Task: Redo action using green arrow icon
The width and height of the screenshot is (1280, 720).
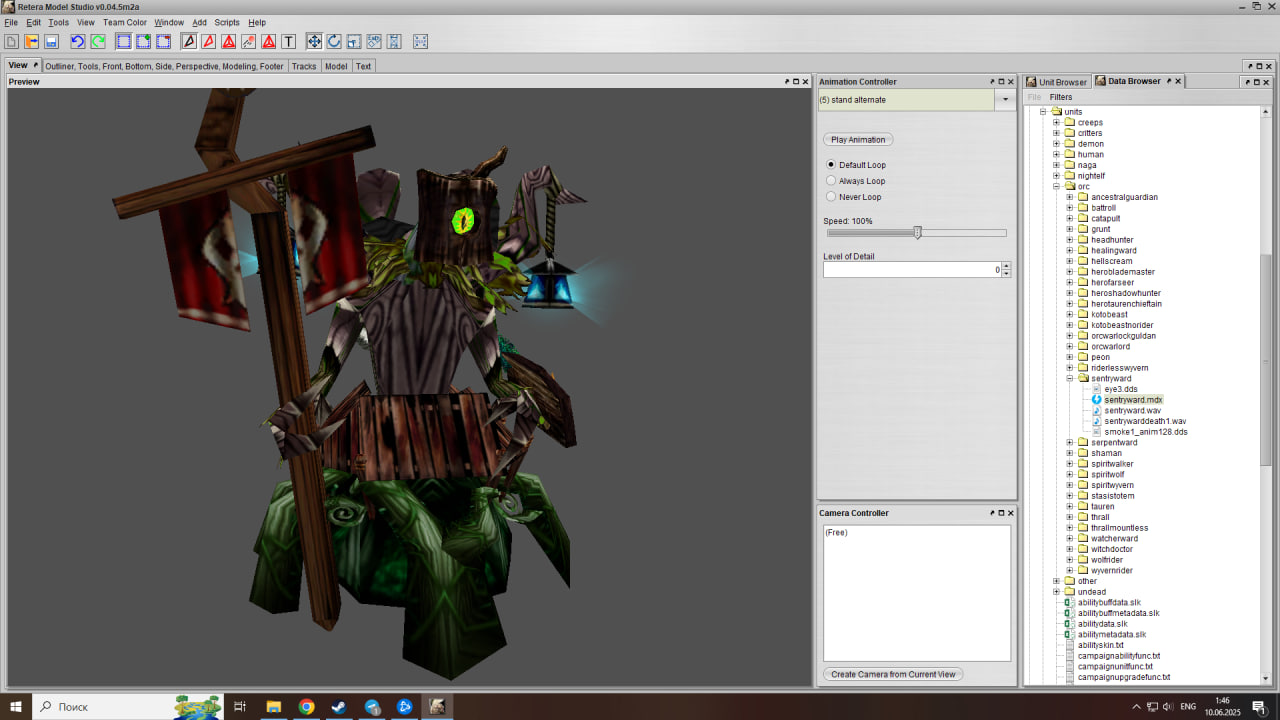Action: pos(97,41)
